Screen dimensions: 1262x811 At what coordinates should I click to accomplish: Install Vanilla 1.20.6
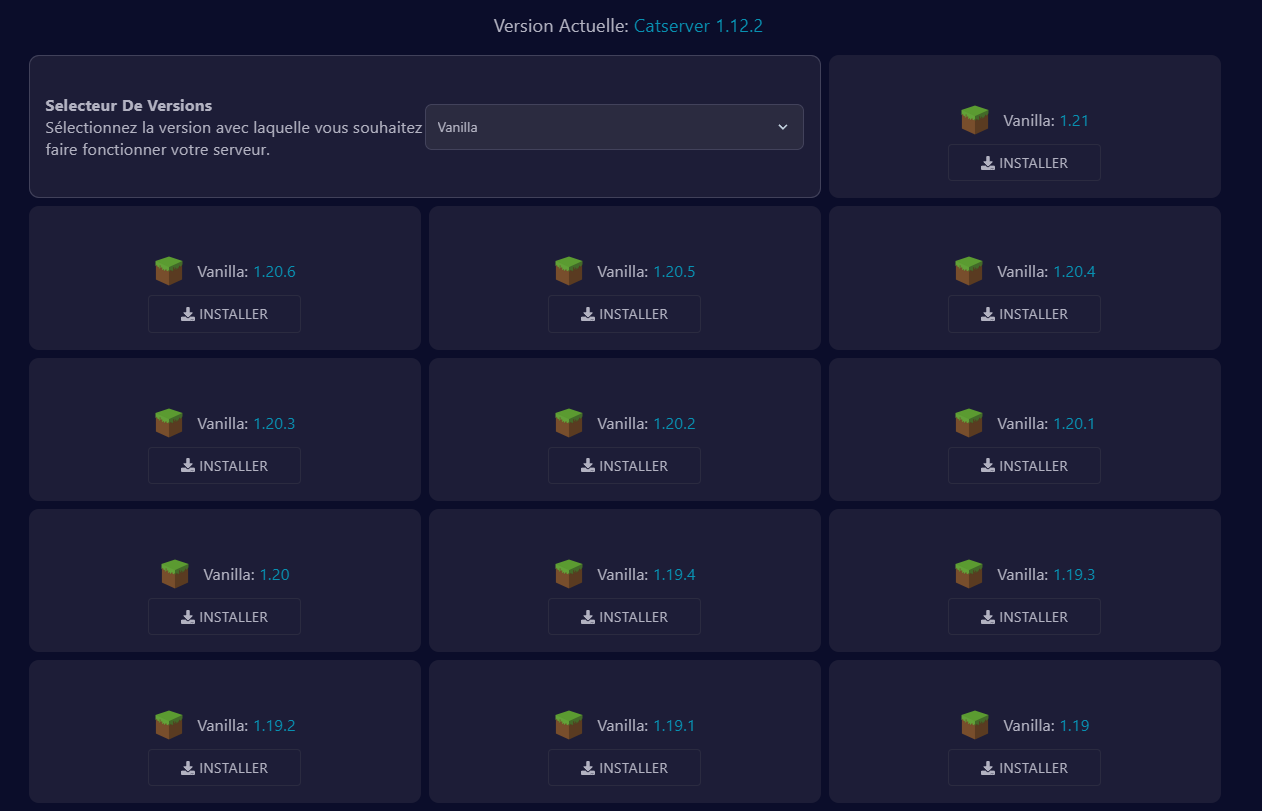(224, 314)
